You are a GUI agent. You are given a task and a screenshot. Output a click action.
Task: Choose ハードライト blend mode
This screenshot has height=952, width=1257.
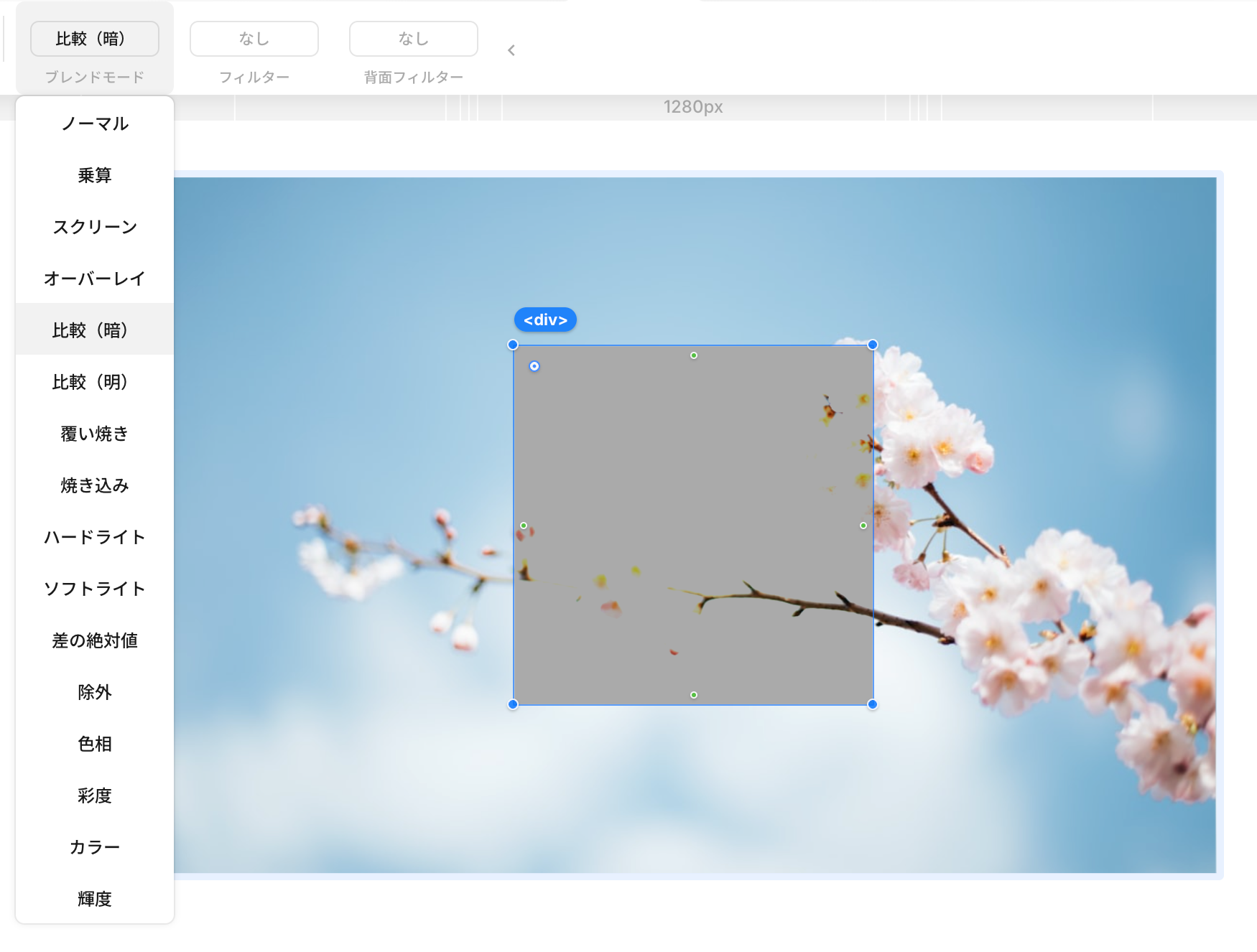(x=95, y=537)
